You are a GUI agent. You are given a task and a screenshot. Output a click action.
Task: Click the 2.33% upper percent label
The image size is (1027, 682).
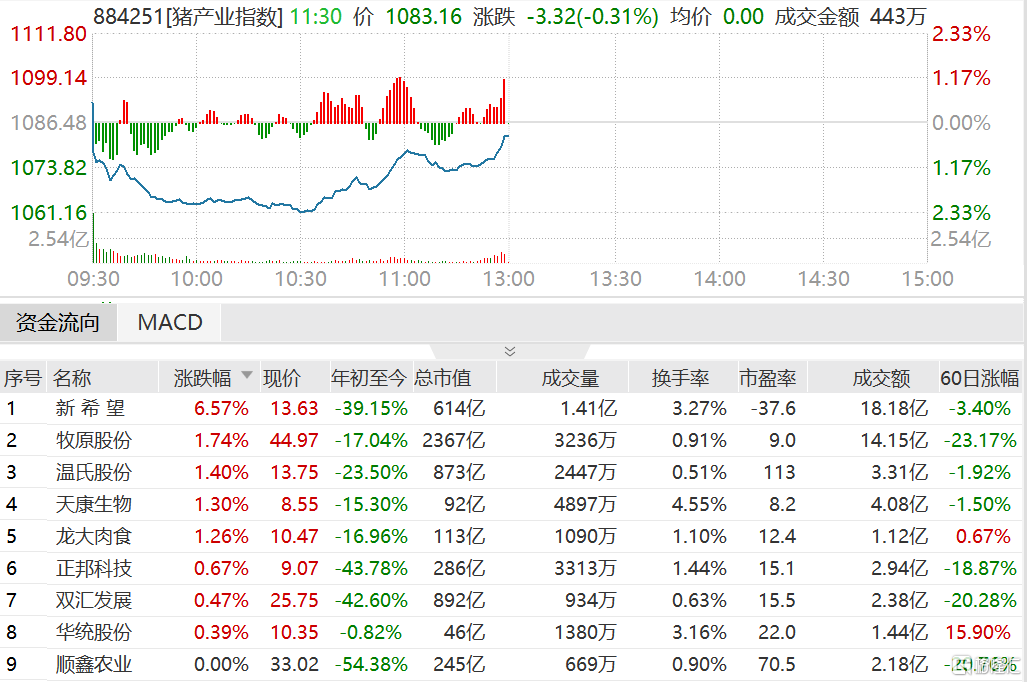coord(961,33)
